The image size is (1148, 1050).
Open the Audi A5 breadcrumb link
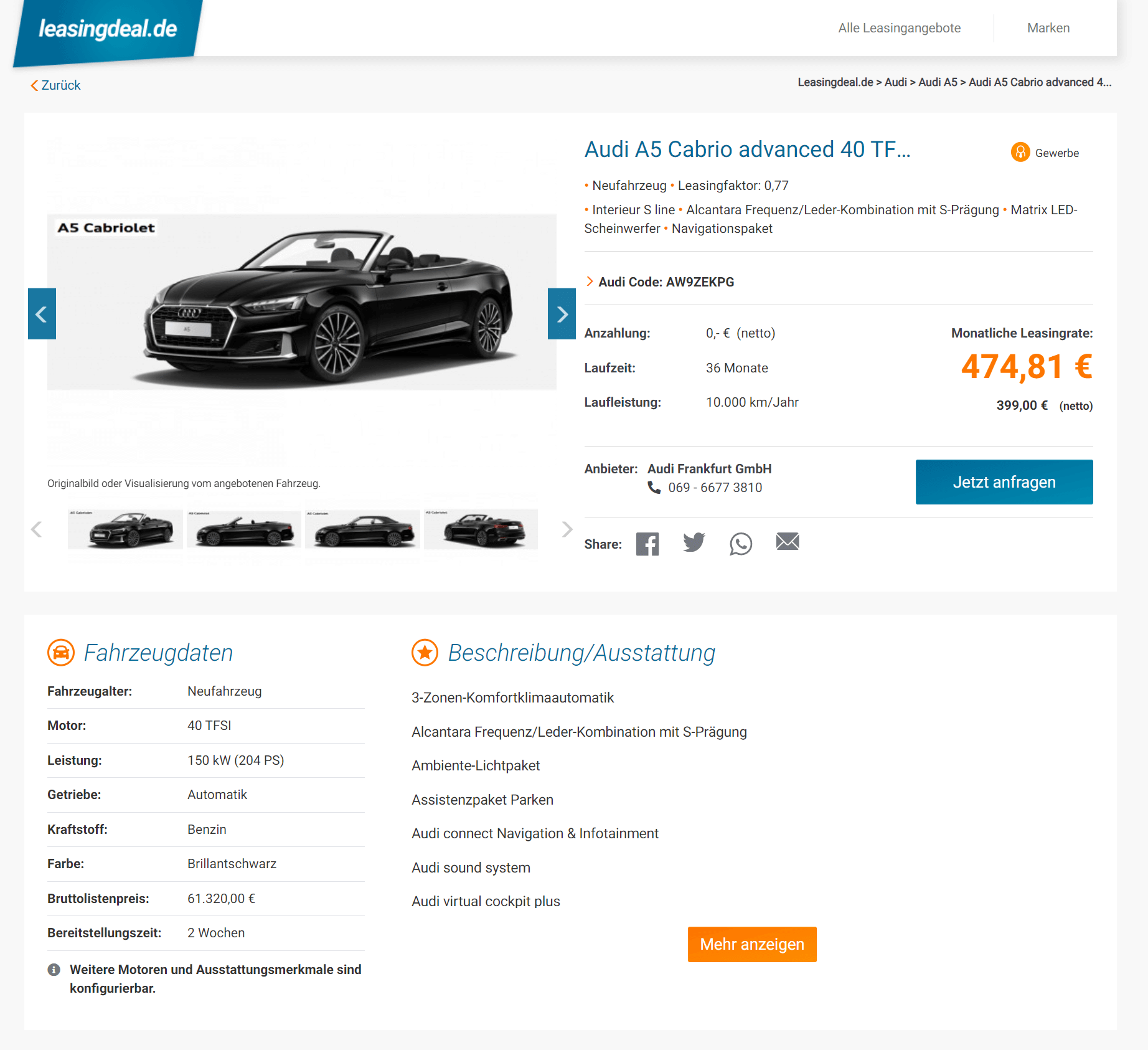coord(938,82)
